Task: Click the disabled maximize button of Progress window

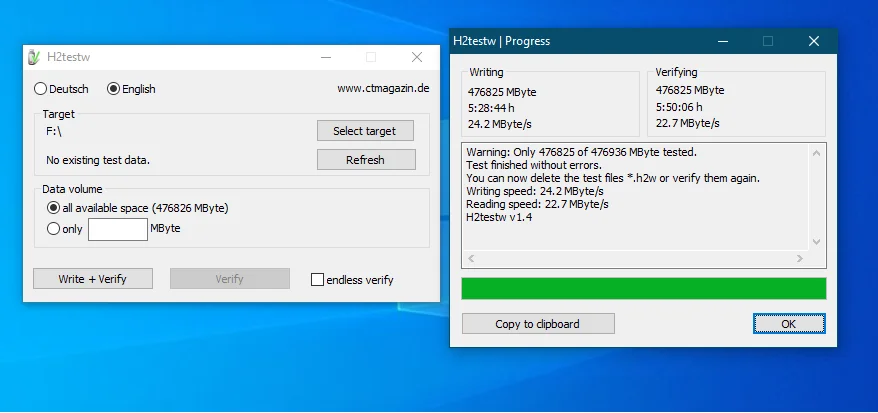Action: point(768,41)
